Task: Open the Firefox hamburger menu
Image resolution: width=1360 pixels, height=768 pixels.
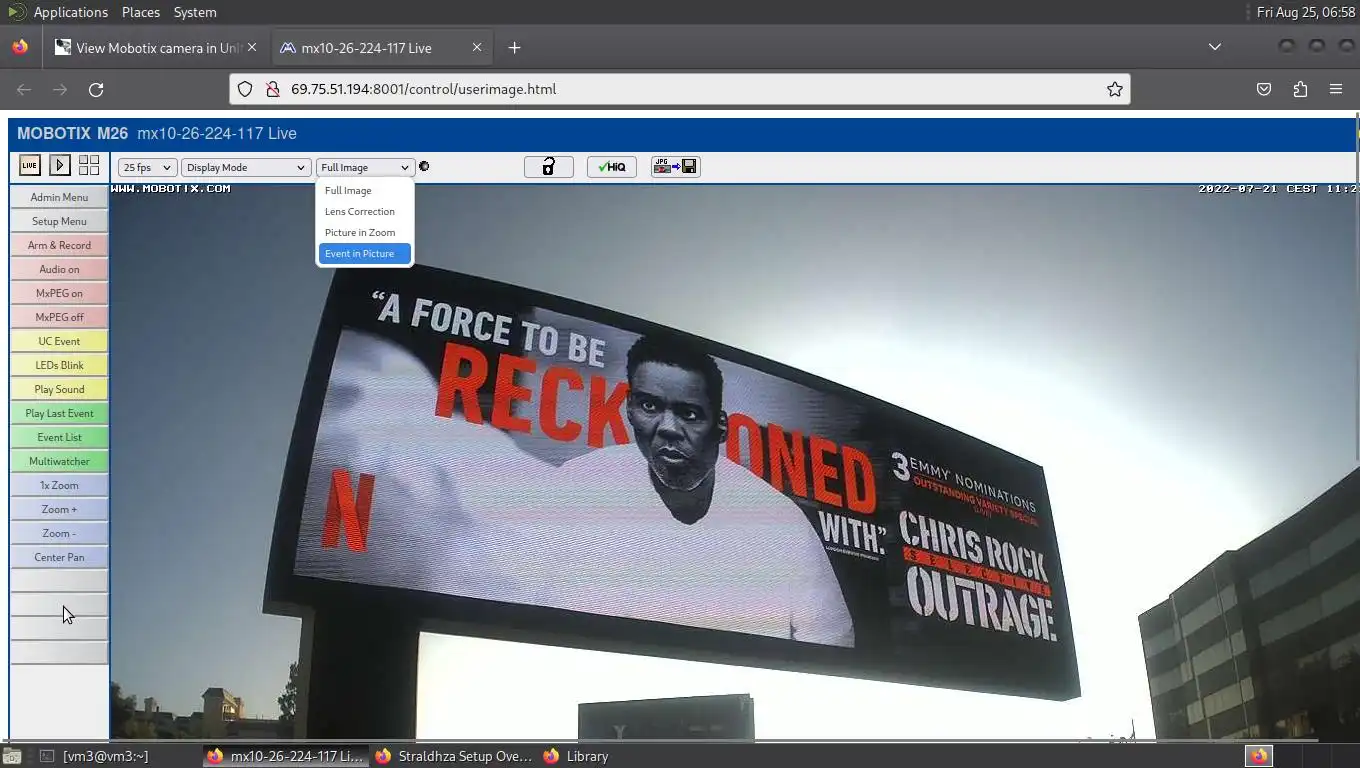Action: click(1336, 89)
